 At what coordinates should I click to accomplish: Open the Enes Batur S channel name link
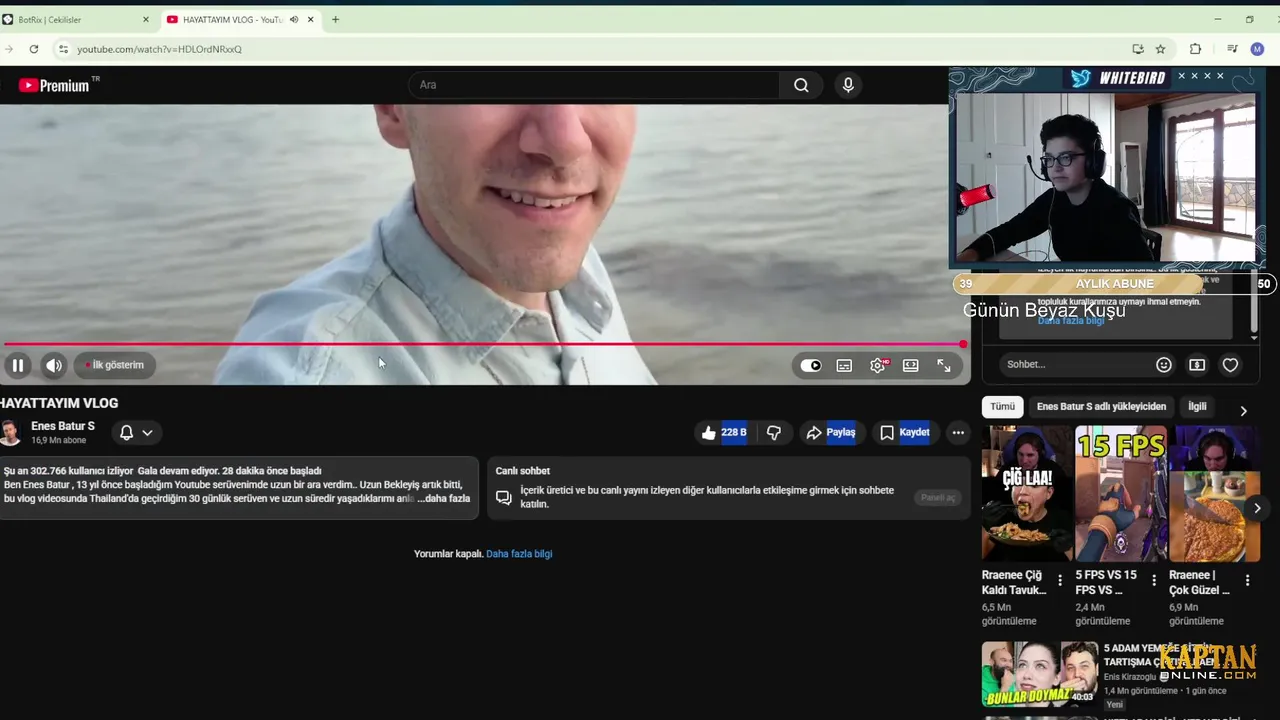click(63, 426)
